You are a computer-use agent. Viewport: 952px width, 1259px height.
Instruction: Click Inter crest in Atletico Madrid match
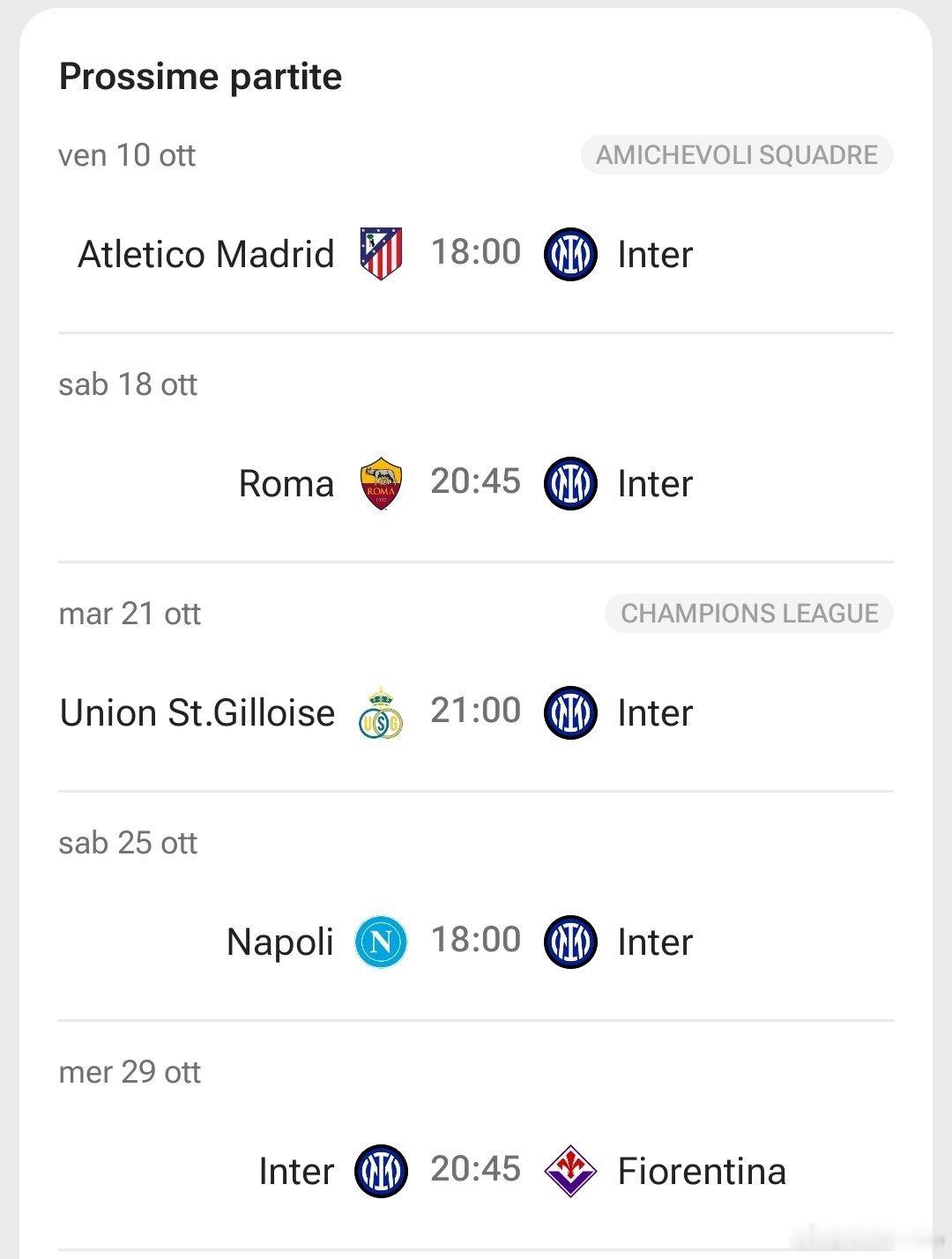tap(570, 254)
